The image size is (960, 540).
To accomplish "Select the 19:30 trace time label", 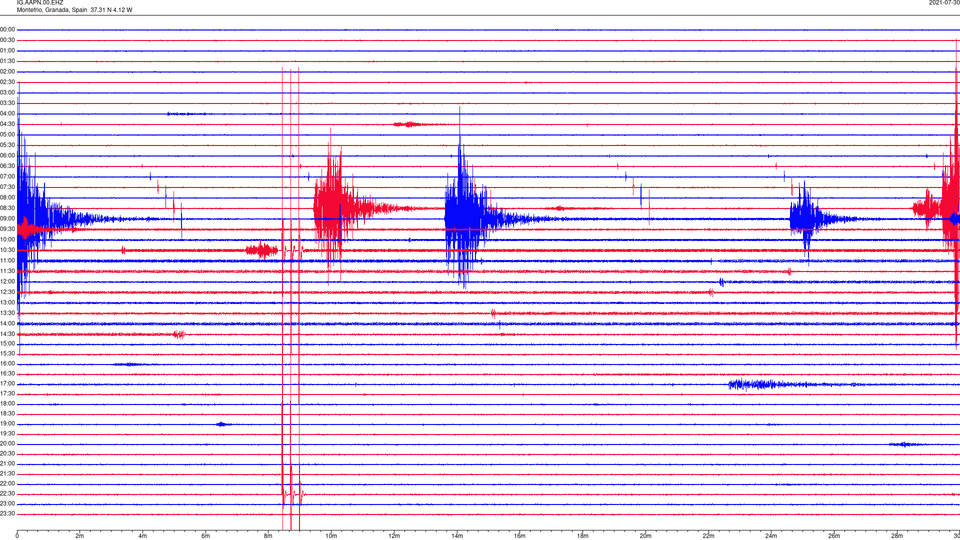I will pyautogui.click(x=7, y=434).
